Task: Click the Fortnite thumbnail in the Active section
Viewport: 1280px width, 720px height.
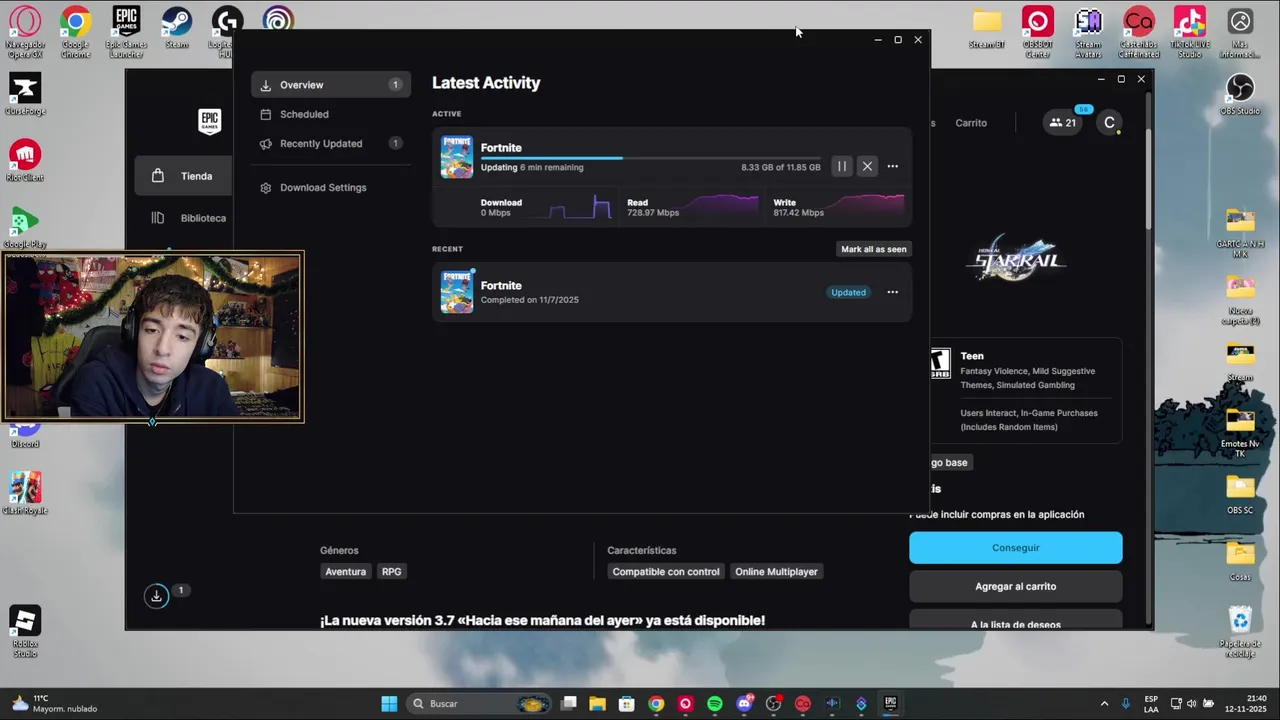Action: coord(456,157)
